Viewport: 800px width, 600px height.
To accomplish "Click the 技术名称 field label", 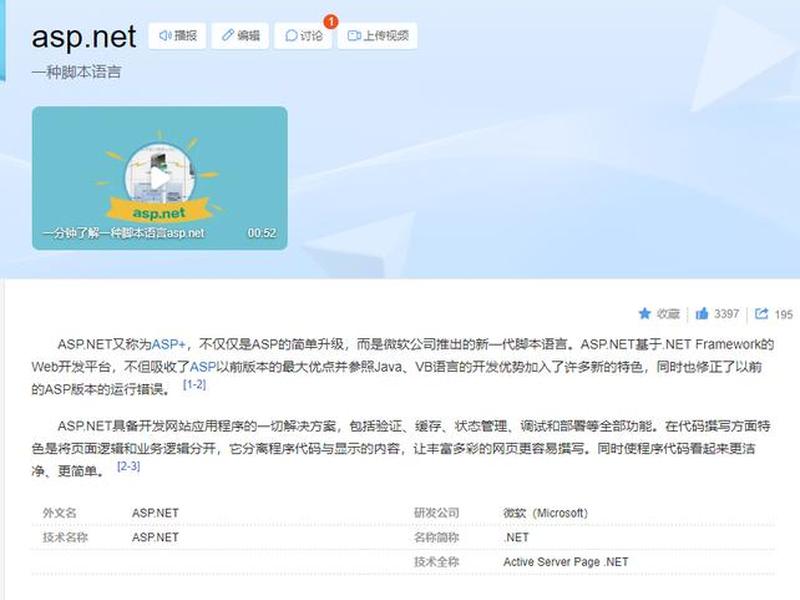I will coord(65,537).
